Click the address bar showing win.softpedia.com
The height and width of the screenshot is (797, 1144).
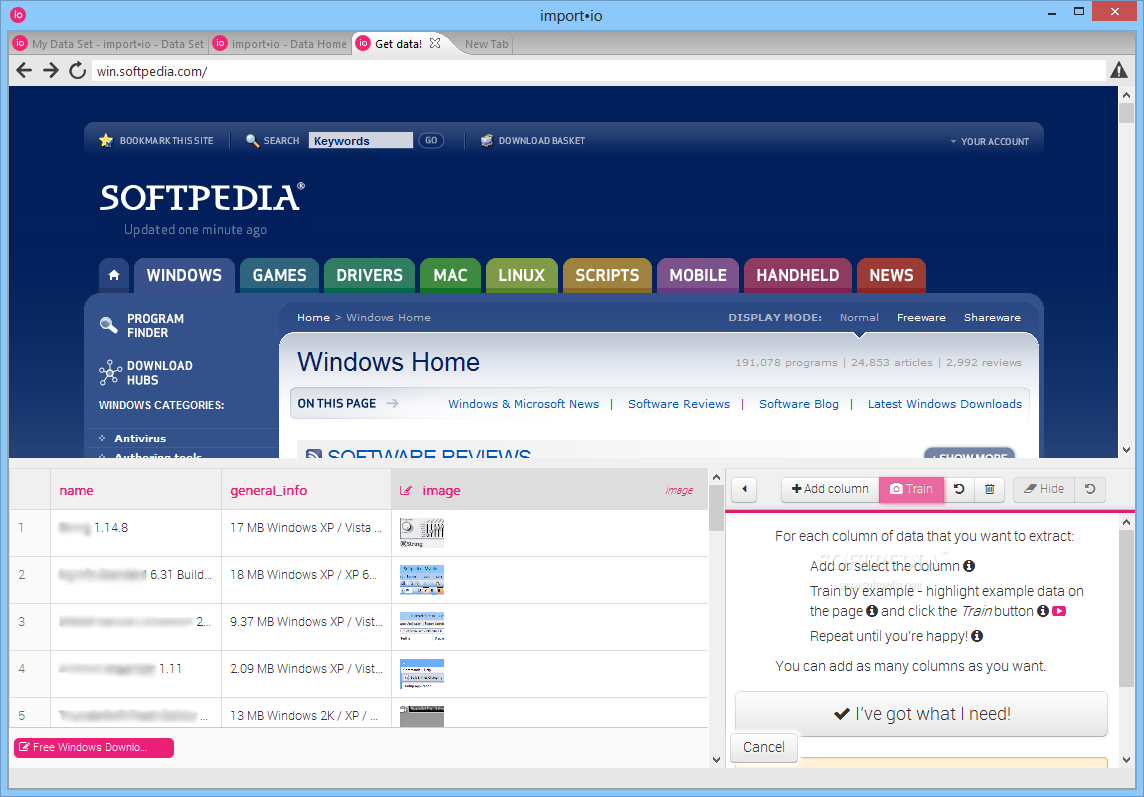point(598,71)
